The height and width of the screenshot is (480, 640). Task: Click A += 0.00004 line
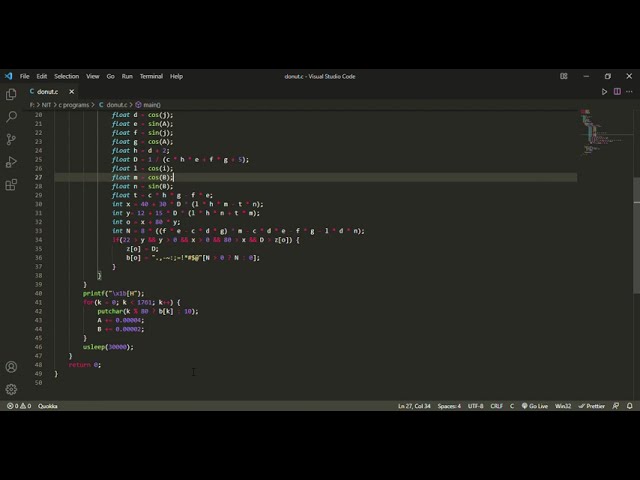click(120, 320)
